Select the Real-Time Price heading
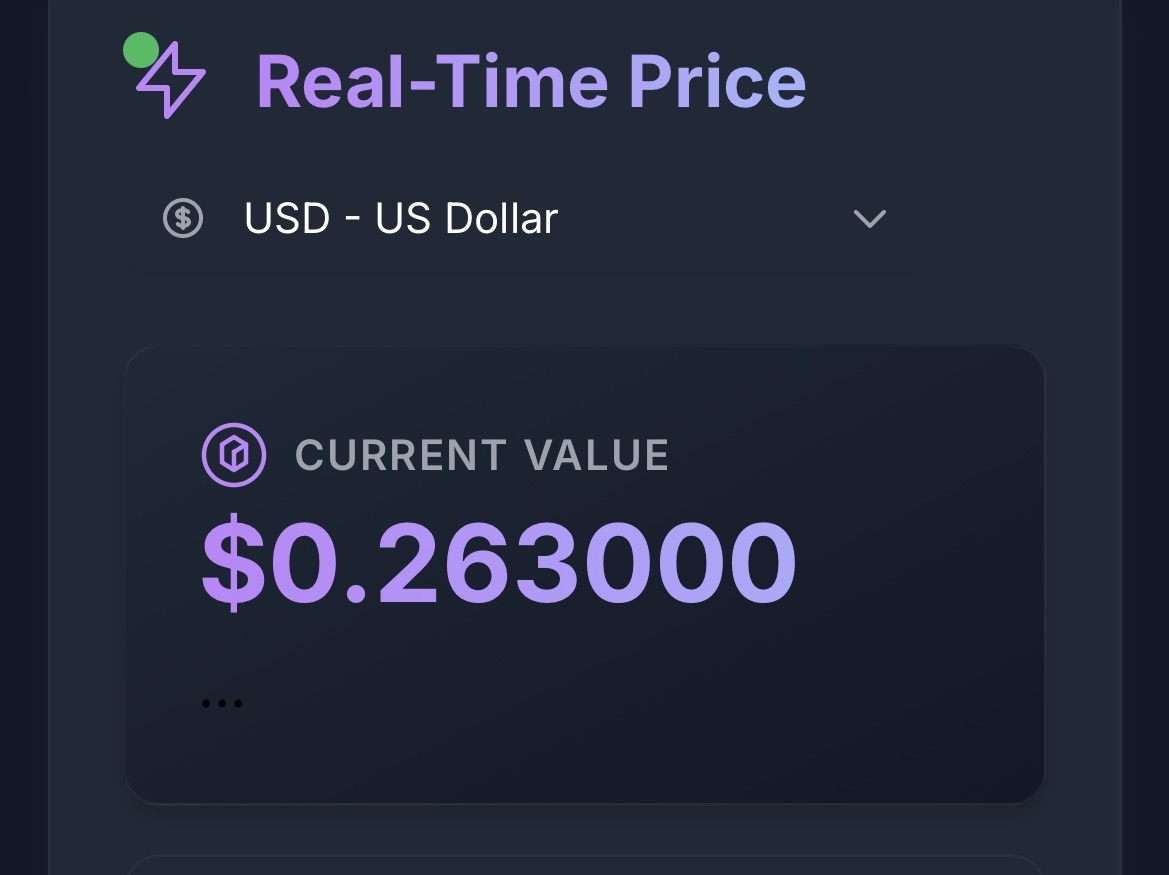 [531, 82]
